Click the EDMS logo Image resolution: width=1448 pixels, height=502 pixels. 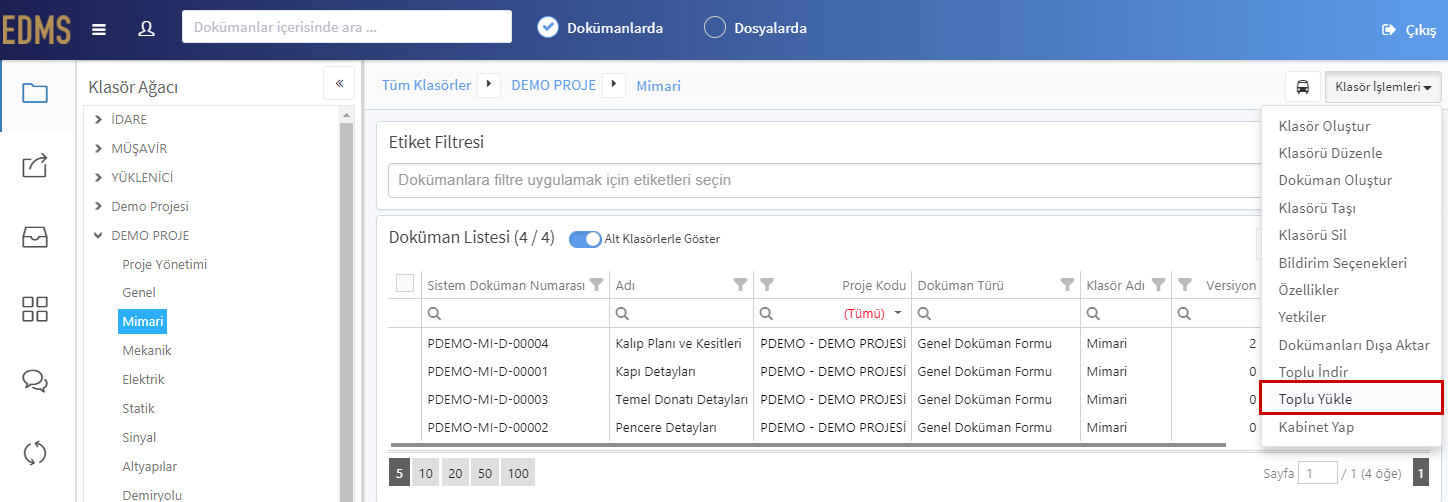35,30
